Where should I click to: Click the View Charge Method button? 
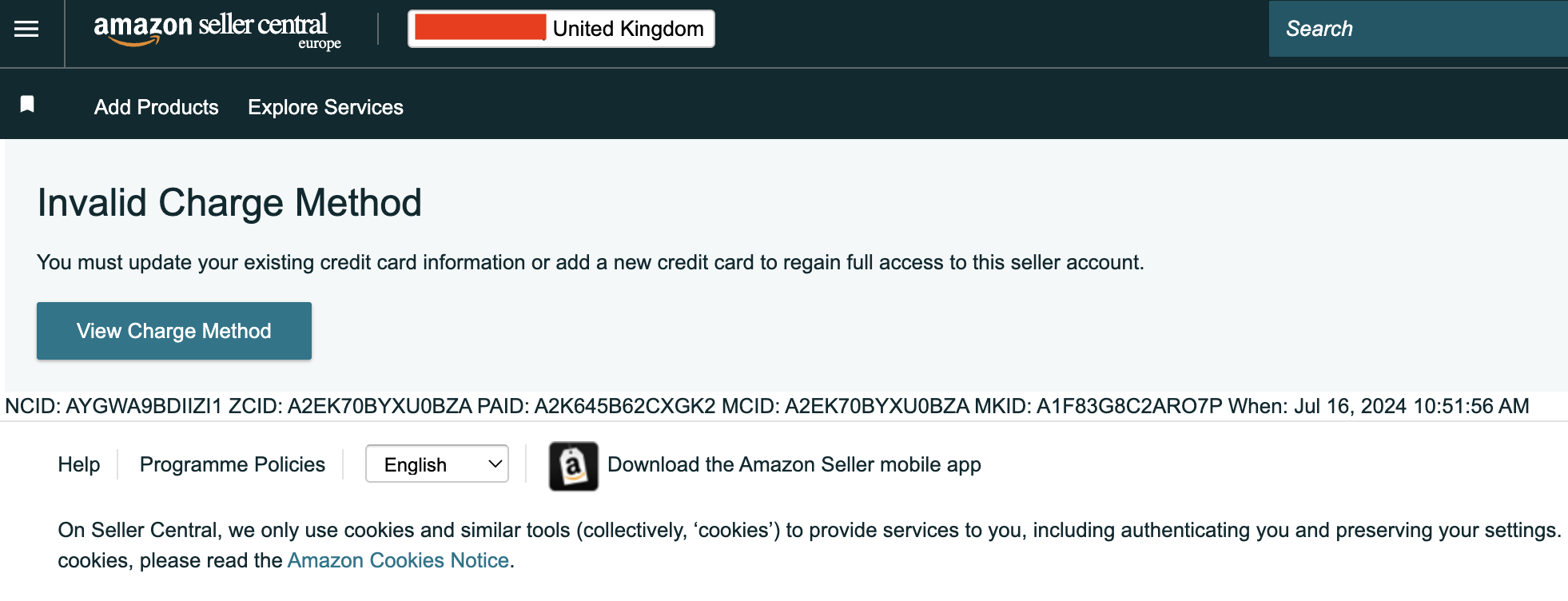click(x=174, y=331)
